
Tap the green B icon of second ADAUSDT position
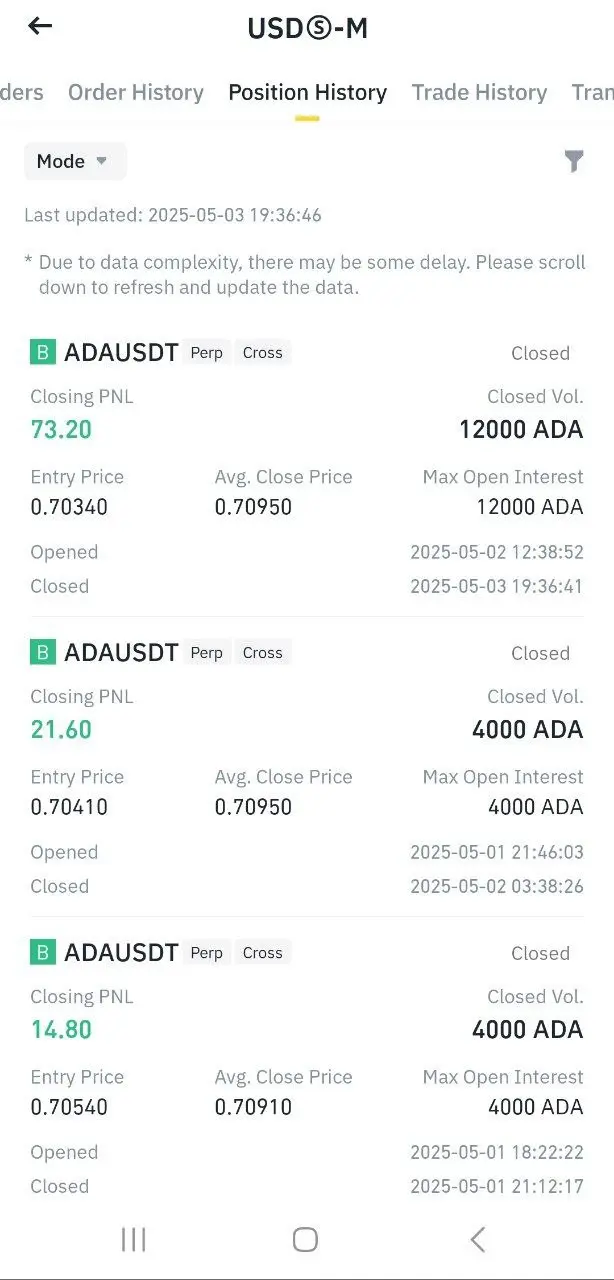[x=43, y=652]
